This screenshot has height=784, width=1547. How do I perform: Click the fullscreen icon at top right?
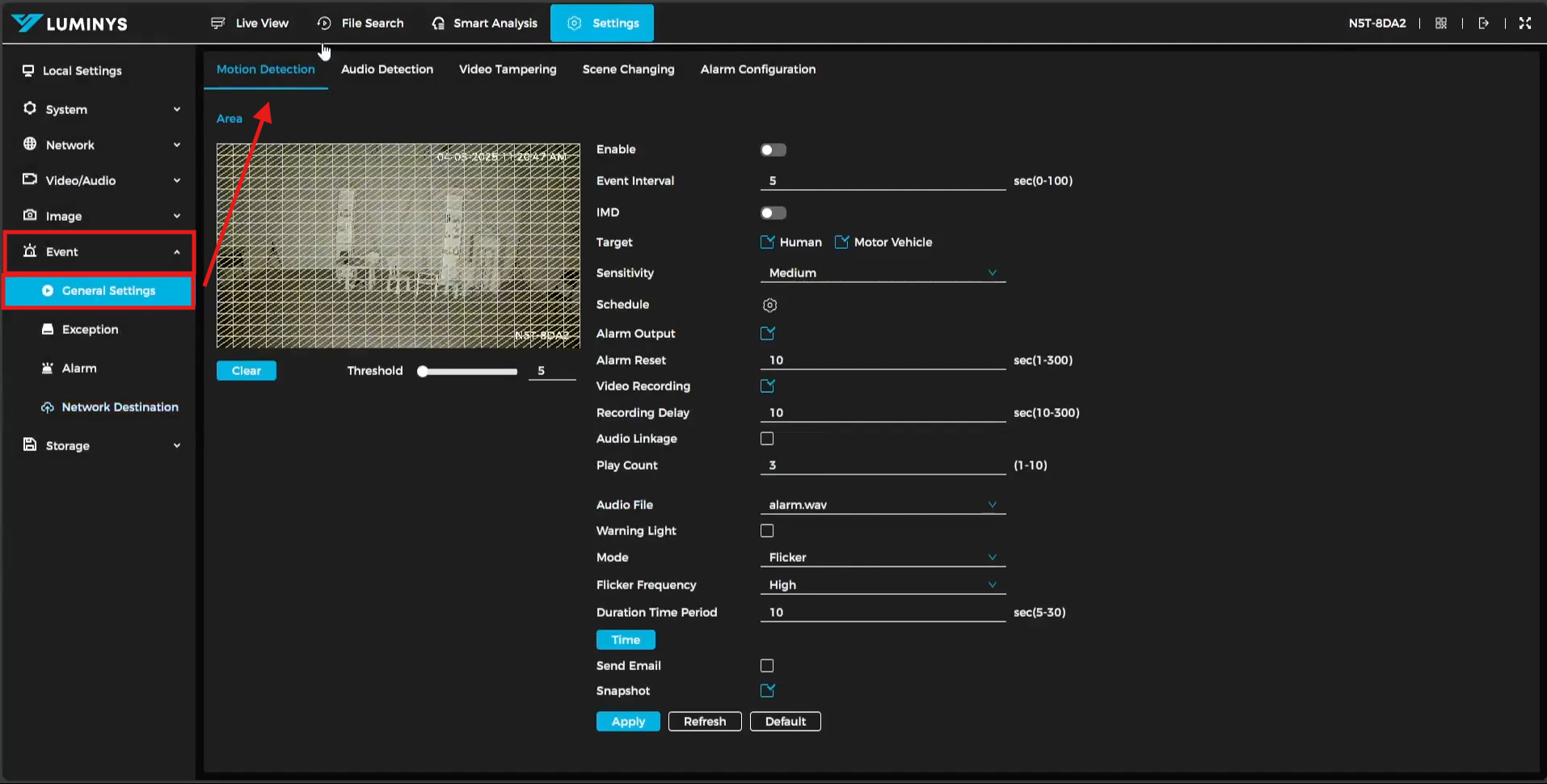1524,23
